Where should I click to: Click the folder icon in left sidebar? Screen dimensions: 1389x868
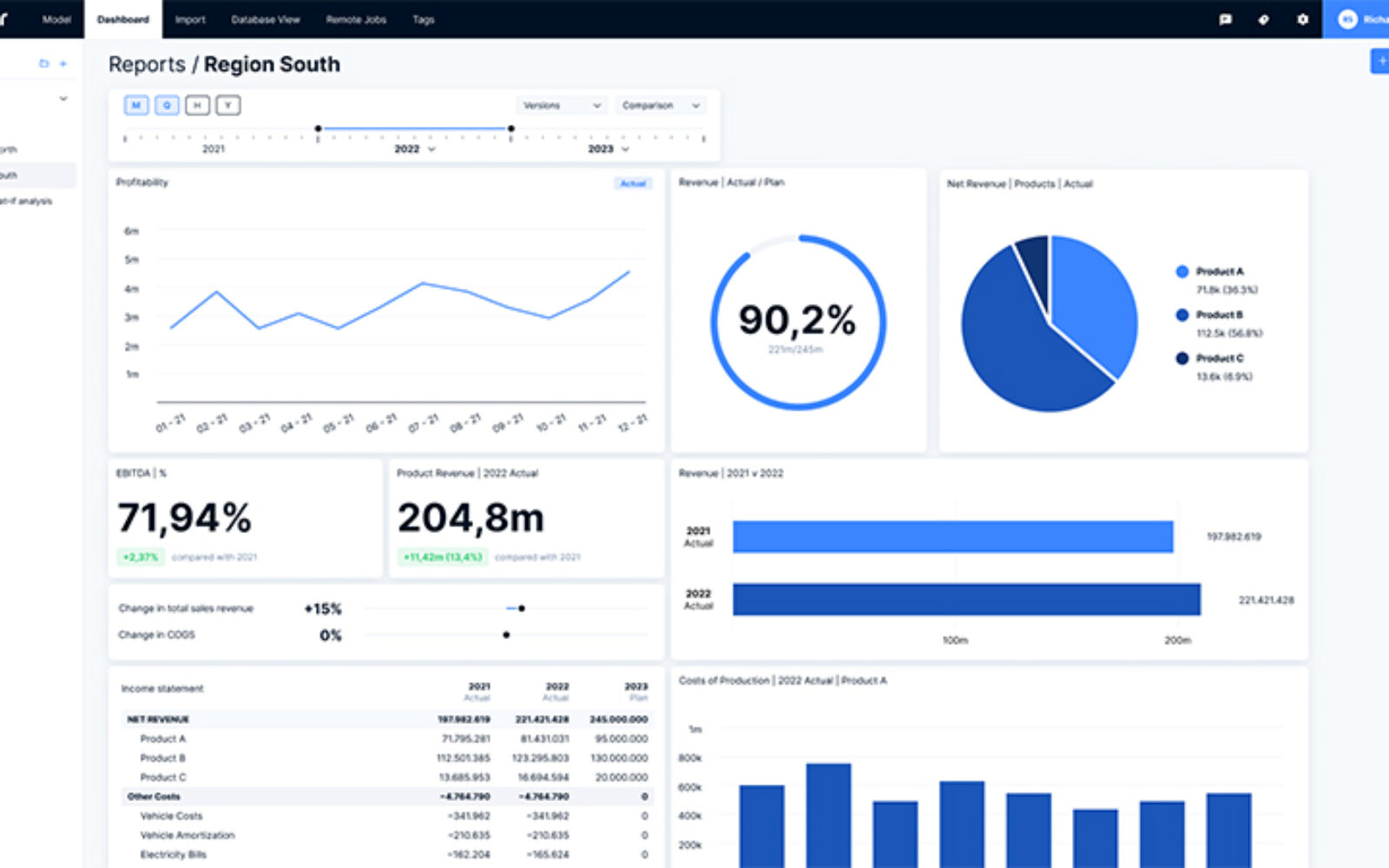point(44,63)
